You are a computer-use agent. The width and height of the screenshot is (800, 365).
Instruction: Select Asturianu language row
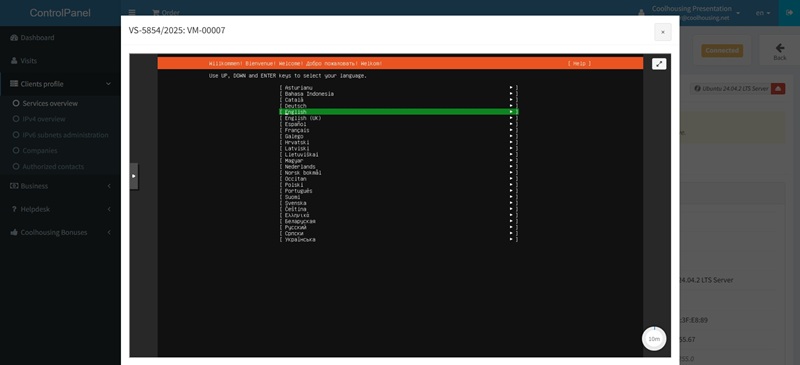pos(398,88)
